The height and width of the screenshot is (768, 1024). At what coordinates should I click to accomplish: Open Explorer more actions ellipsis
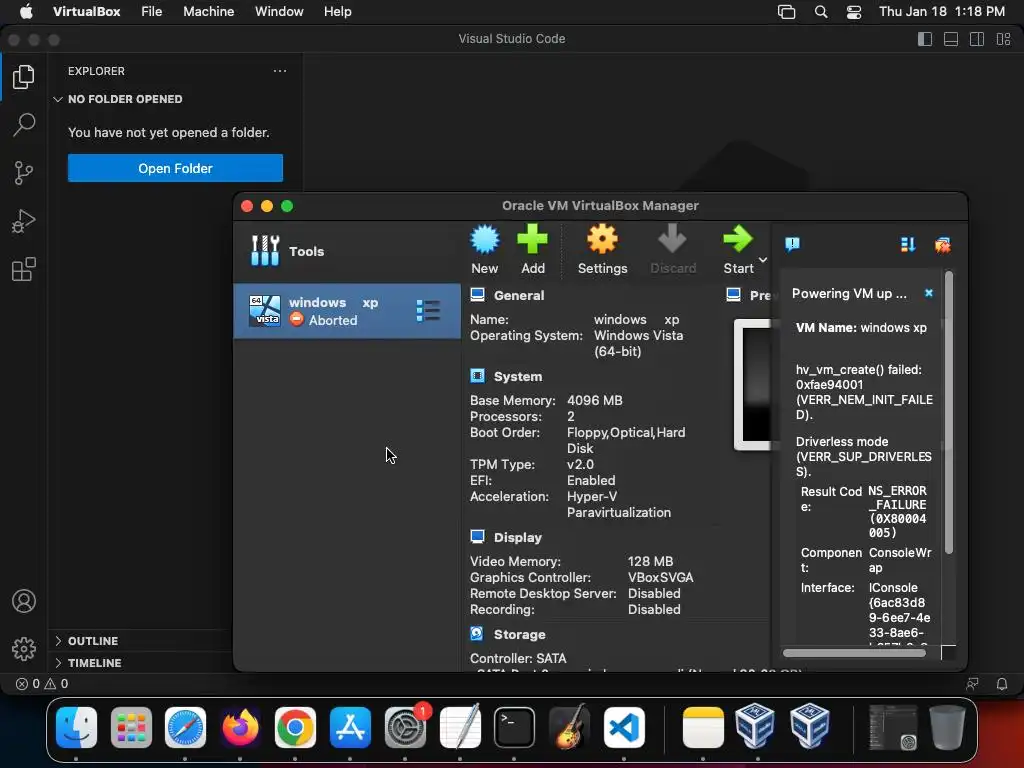(x=280, y=71)
